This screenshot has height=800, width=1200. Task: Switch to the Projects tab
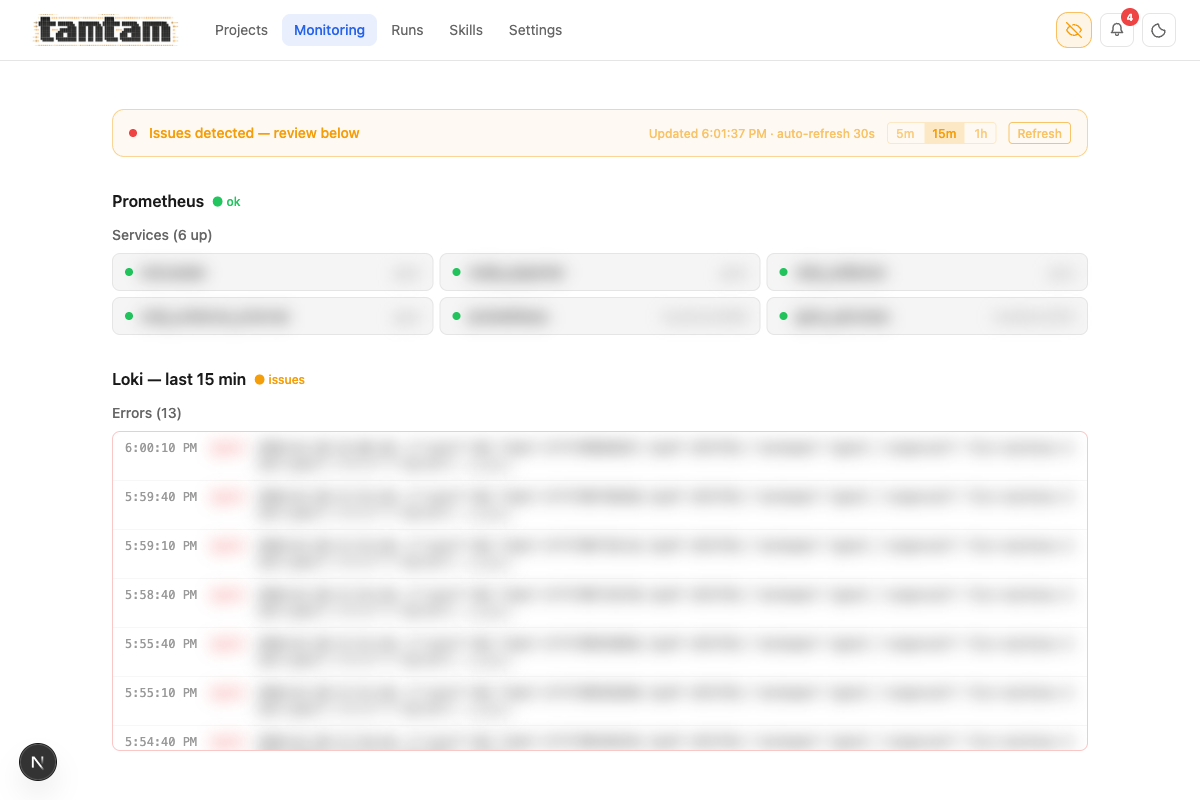pos(241,30)
